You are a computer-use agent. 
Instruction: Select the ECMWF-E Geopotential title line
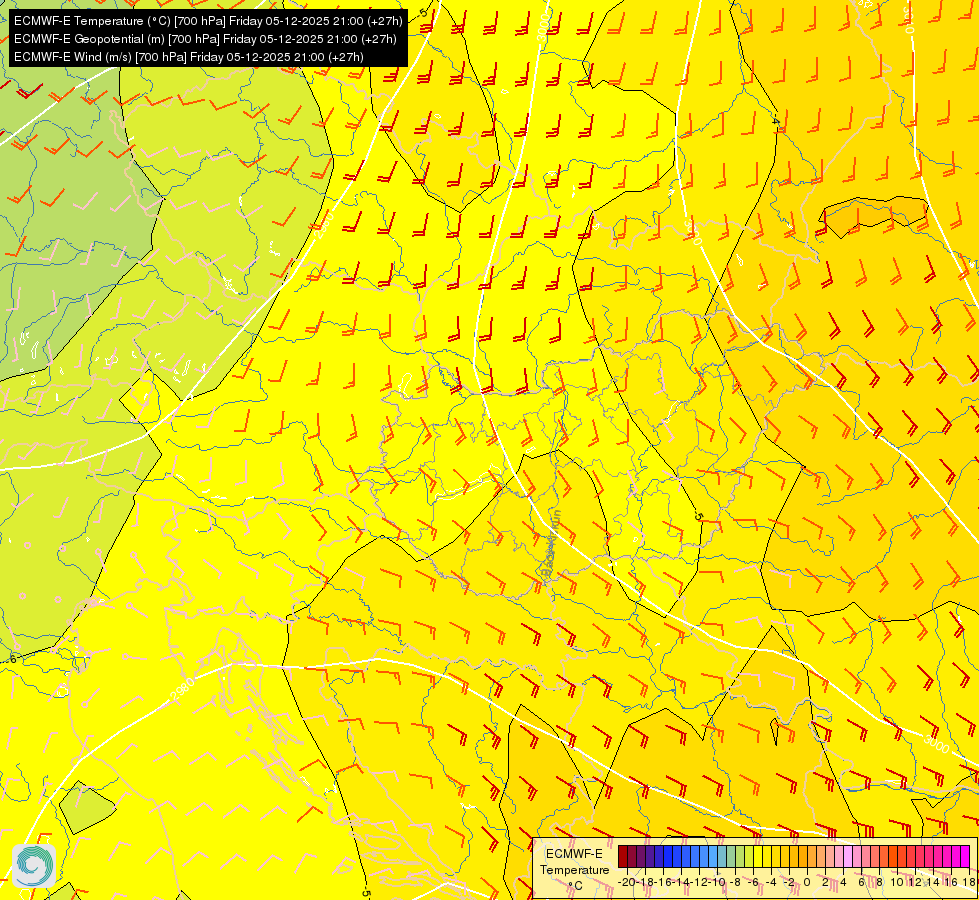[x=205, y=39]
